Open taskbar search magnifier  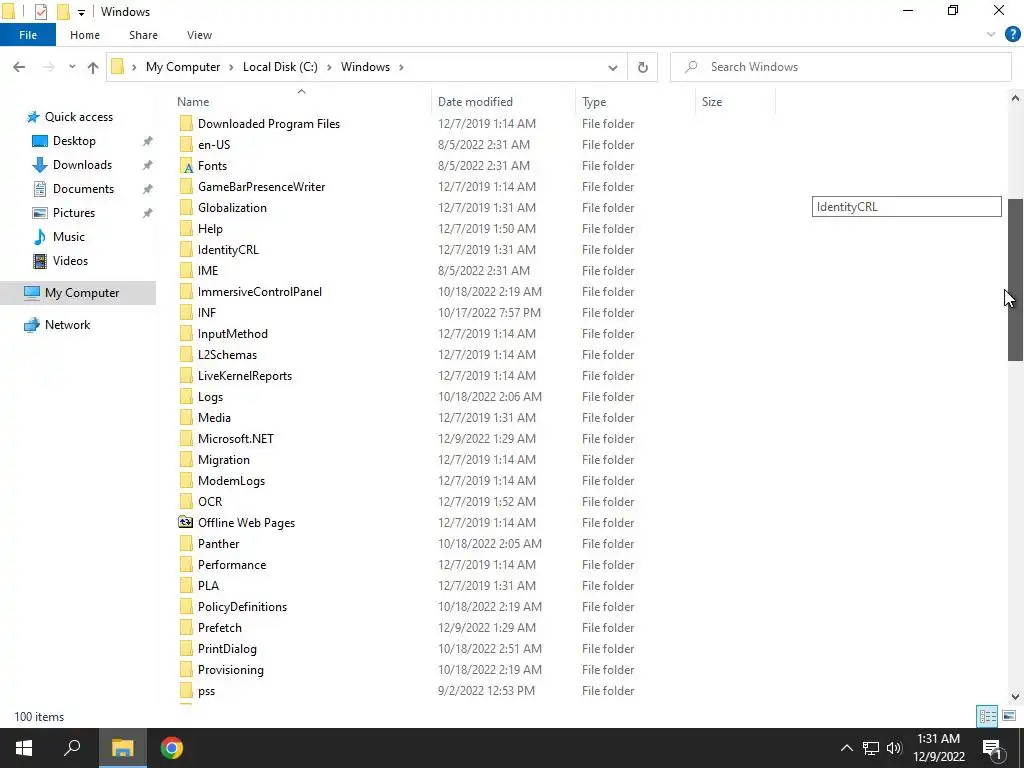point(72,748)
